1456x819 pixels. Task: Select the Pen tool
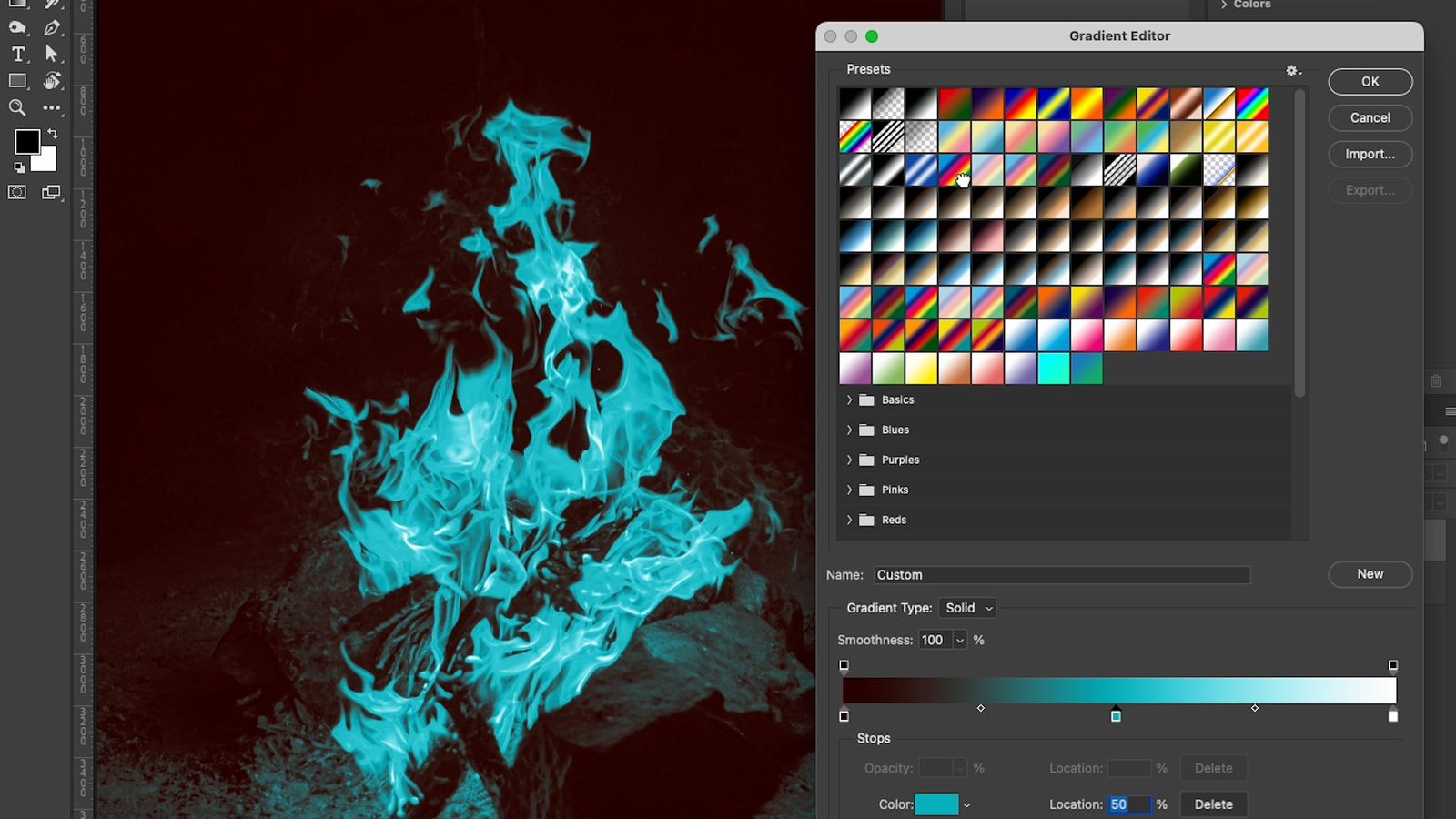coord(52,27)
